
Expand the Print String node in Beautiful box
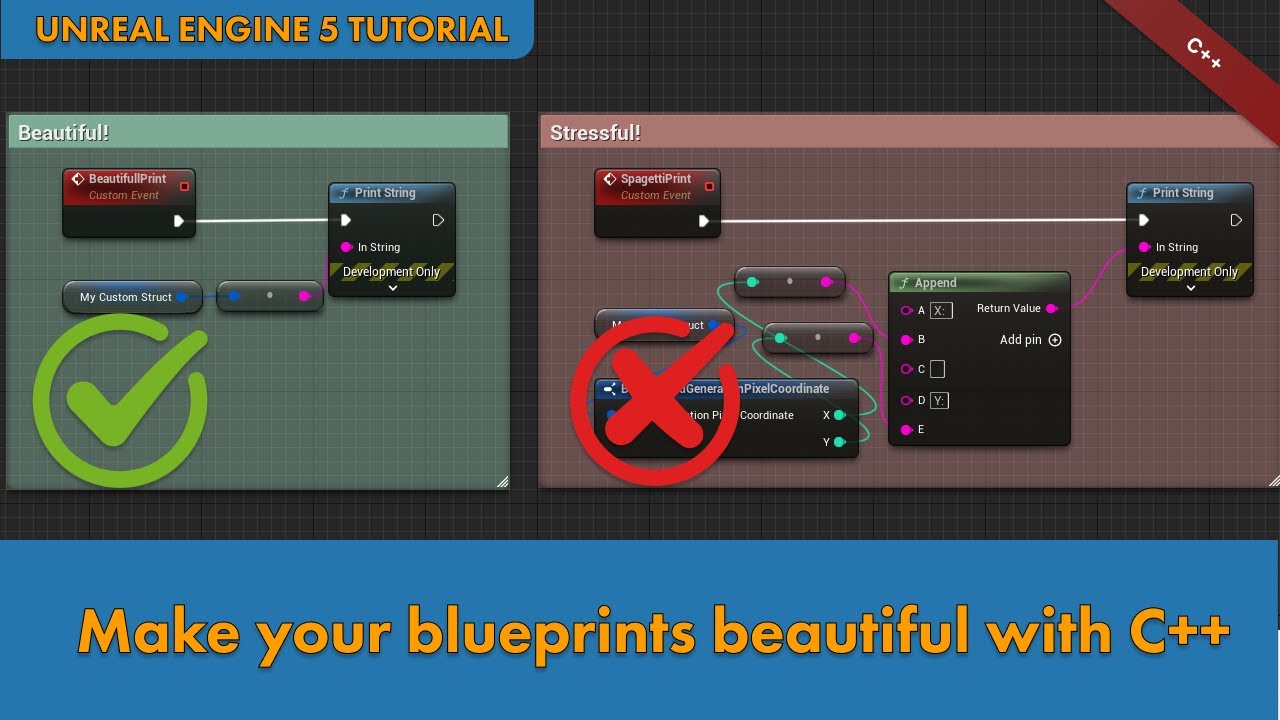coord(393,288)
